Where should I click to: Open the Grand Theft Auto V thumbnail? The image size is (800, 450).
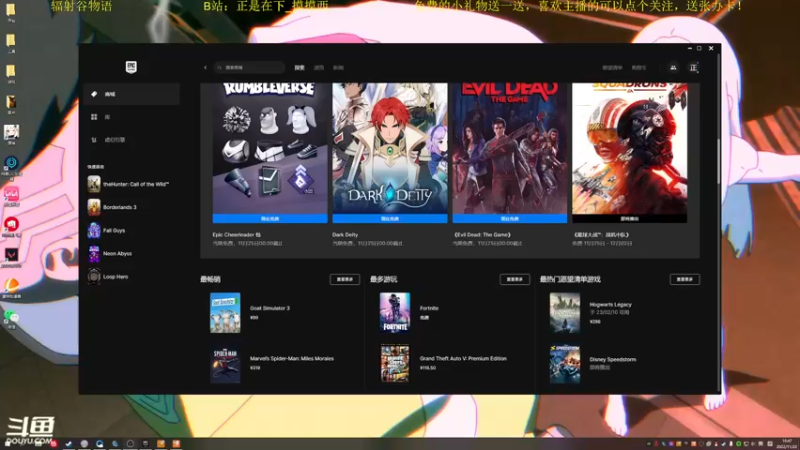coord(395,363)
